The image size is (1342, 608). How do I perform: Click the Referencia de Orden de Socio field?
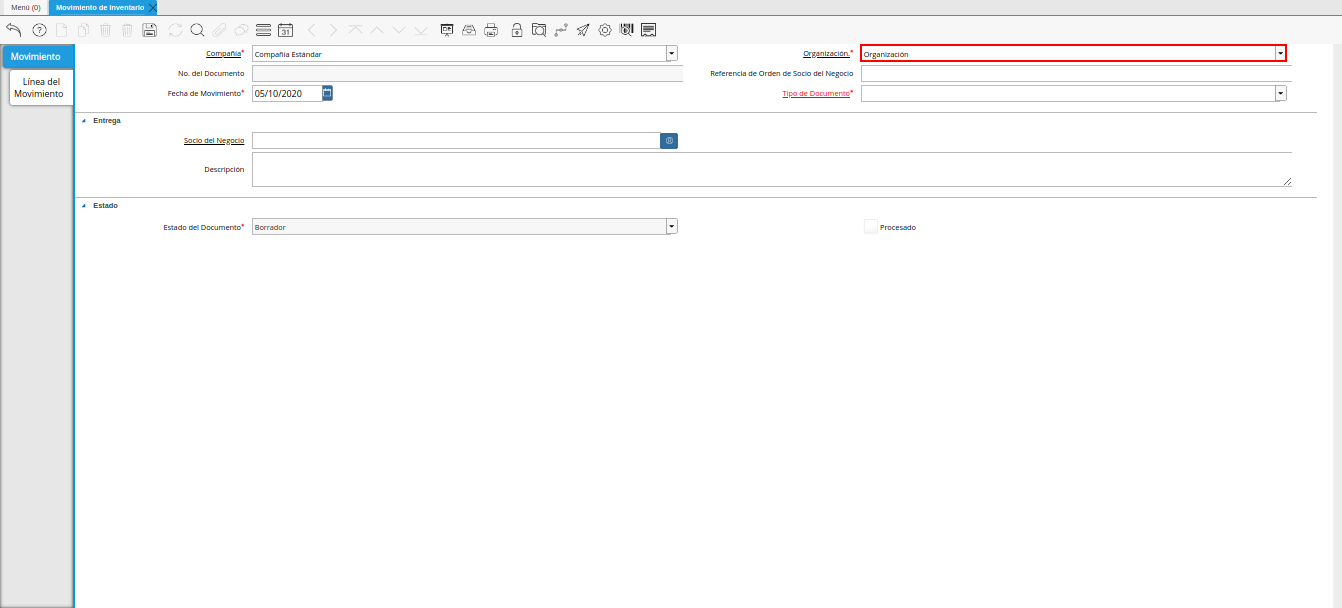1076,73
